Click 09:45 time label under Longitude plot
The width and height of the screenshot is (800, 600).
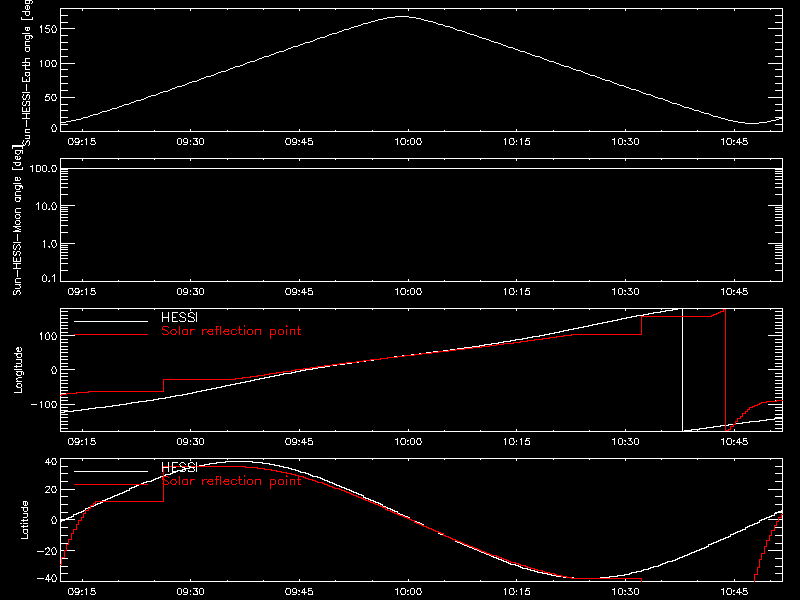(299, 441)
